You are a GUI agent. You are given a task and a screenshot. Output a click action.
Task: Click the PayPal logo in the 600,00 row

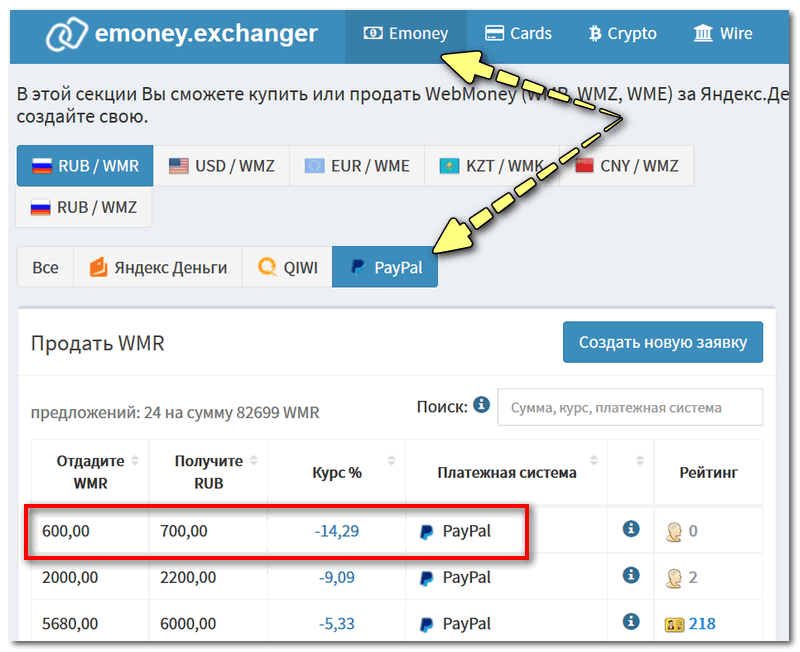coord(426,532)
